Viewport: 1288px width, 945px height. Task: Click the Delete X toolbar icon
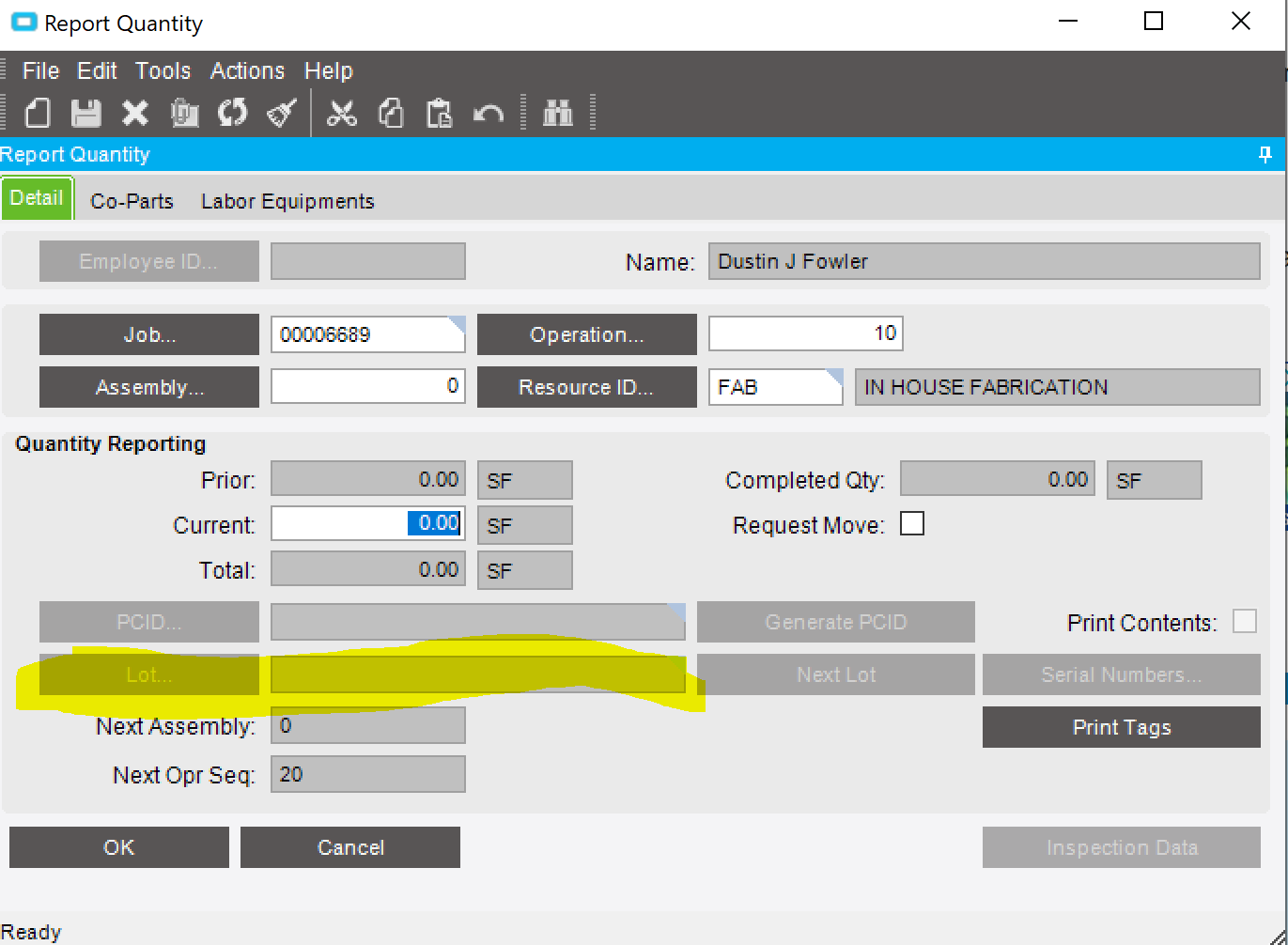click(135, 114)
